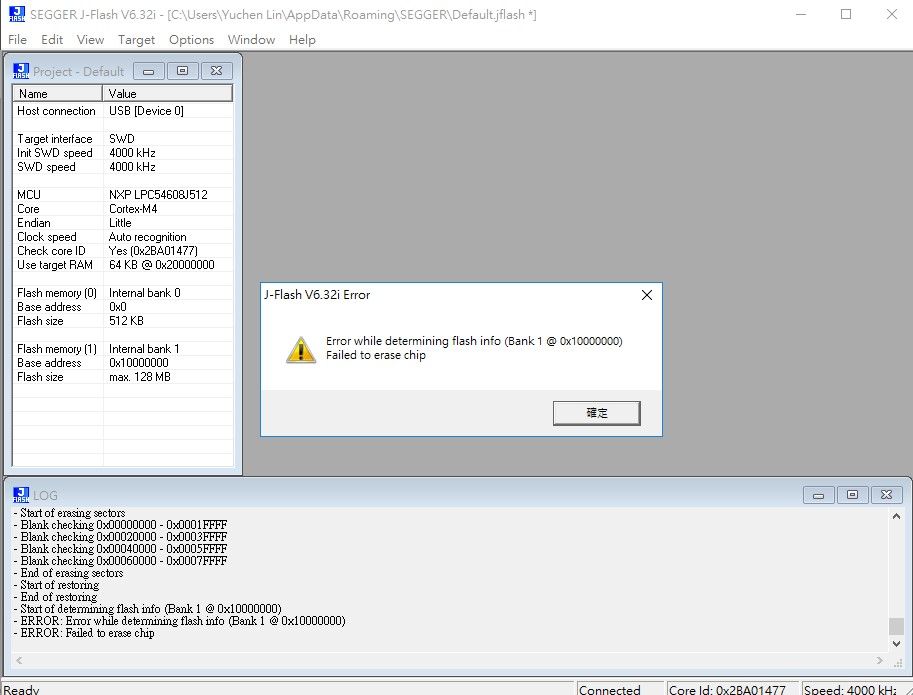Select the Endian row
913x695 pixels.
point(123,222)
